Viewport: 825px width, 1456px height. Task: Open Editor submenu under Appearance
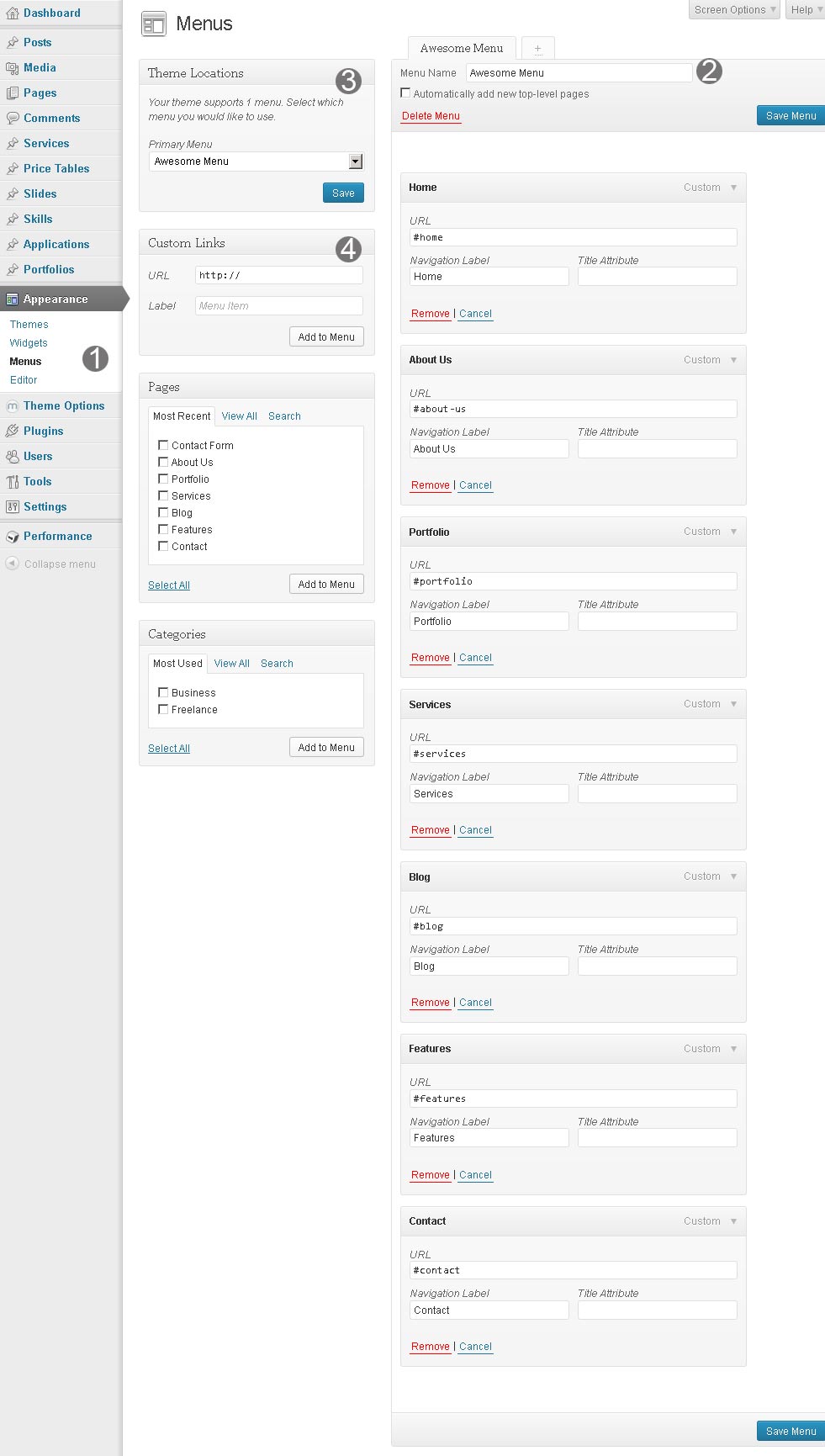24,380
